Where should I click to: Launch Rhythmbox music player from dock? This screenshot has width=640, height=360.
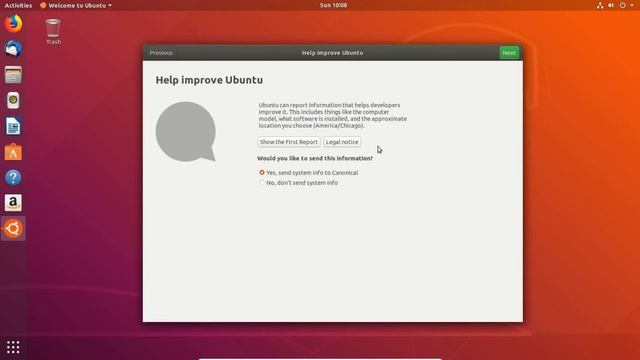(x=13, y=100)
